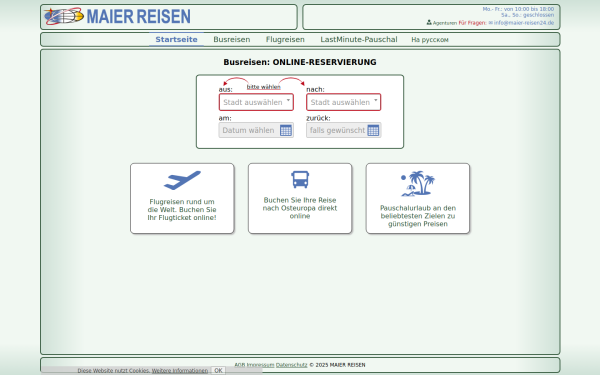The image size is (600, 375).
Task: Click the Maier Reisen globe logo
Action: pos(64,16)
